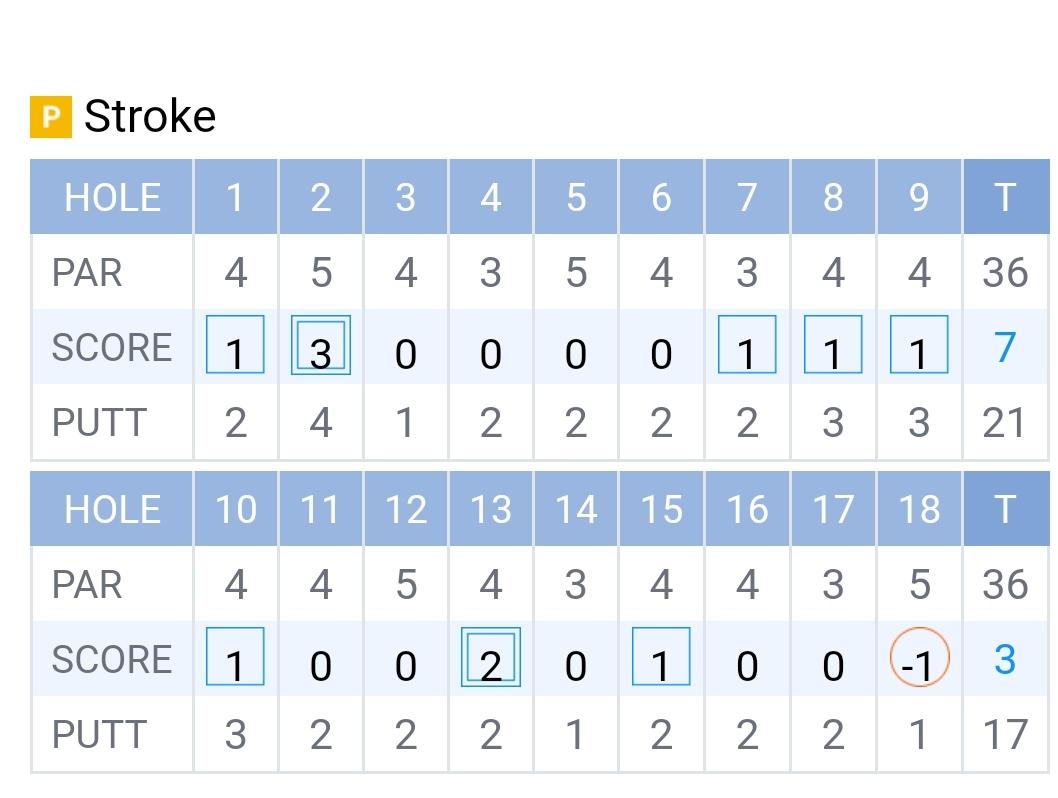Tap the putt count for hole 2
The width and height of the screenshot is (1058, 798).
point(320,422)
